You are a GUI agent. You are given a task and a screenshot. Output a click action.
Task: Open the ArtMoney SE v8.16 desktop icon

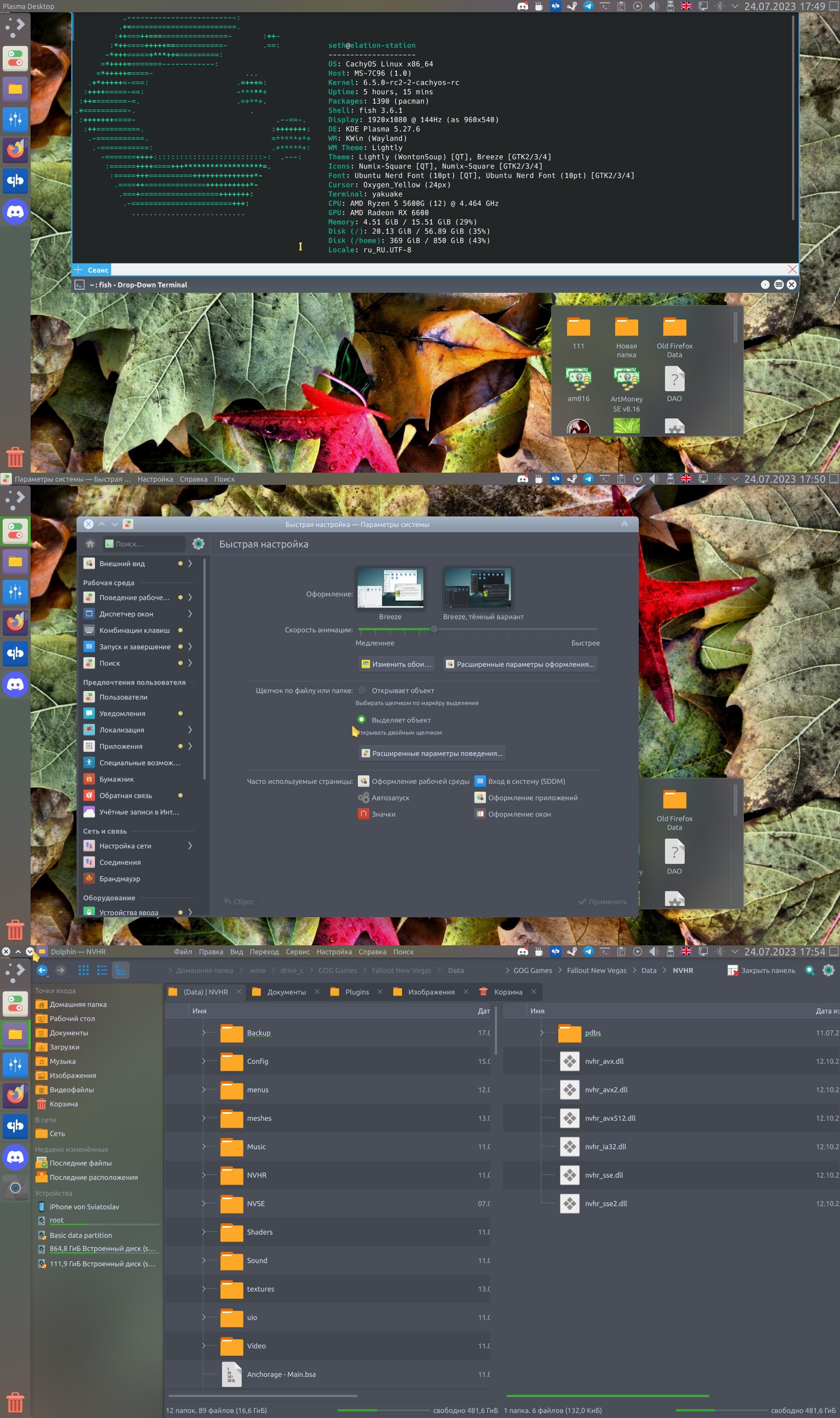(x=626, y=390)
